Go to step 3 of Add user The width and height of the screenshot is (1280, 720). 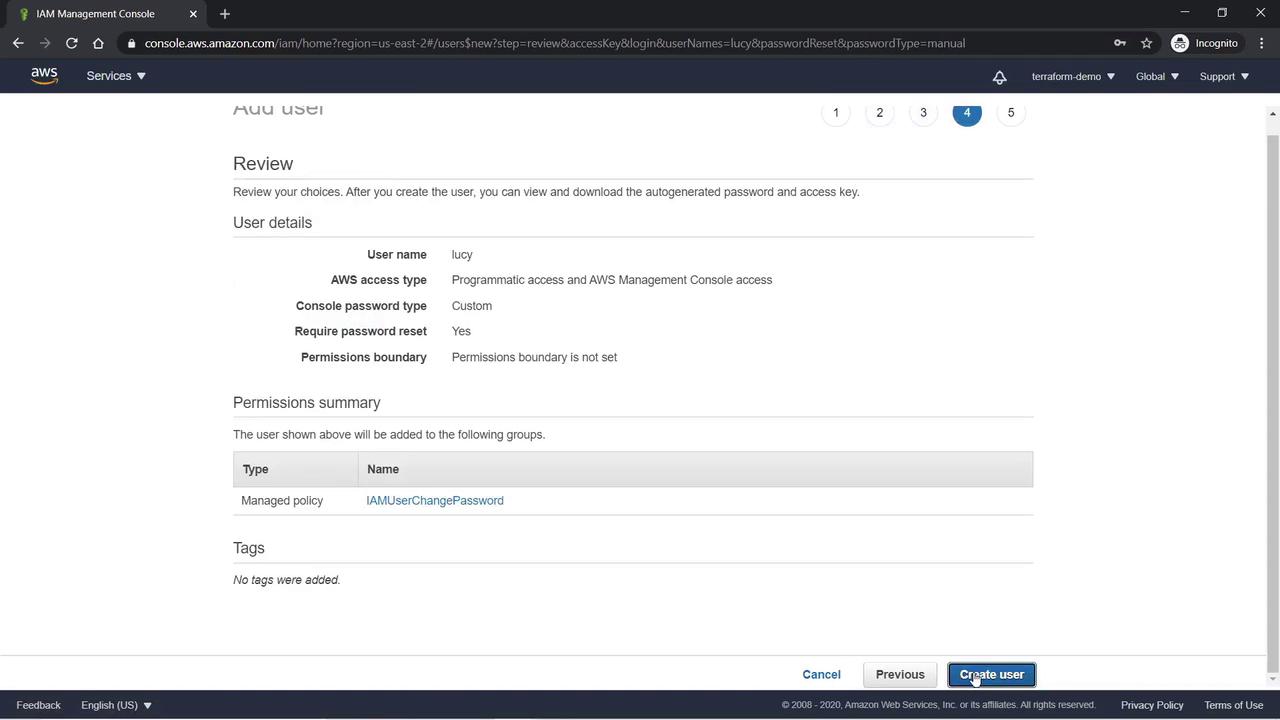click(x=923, y=112)
